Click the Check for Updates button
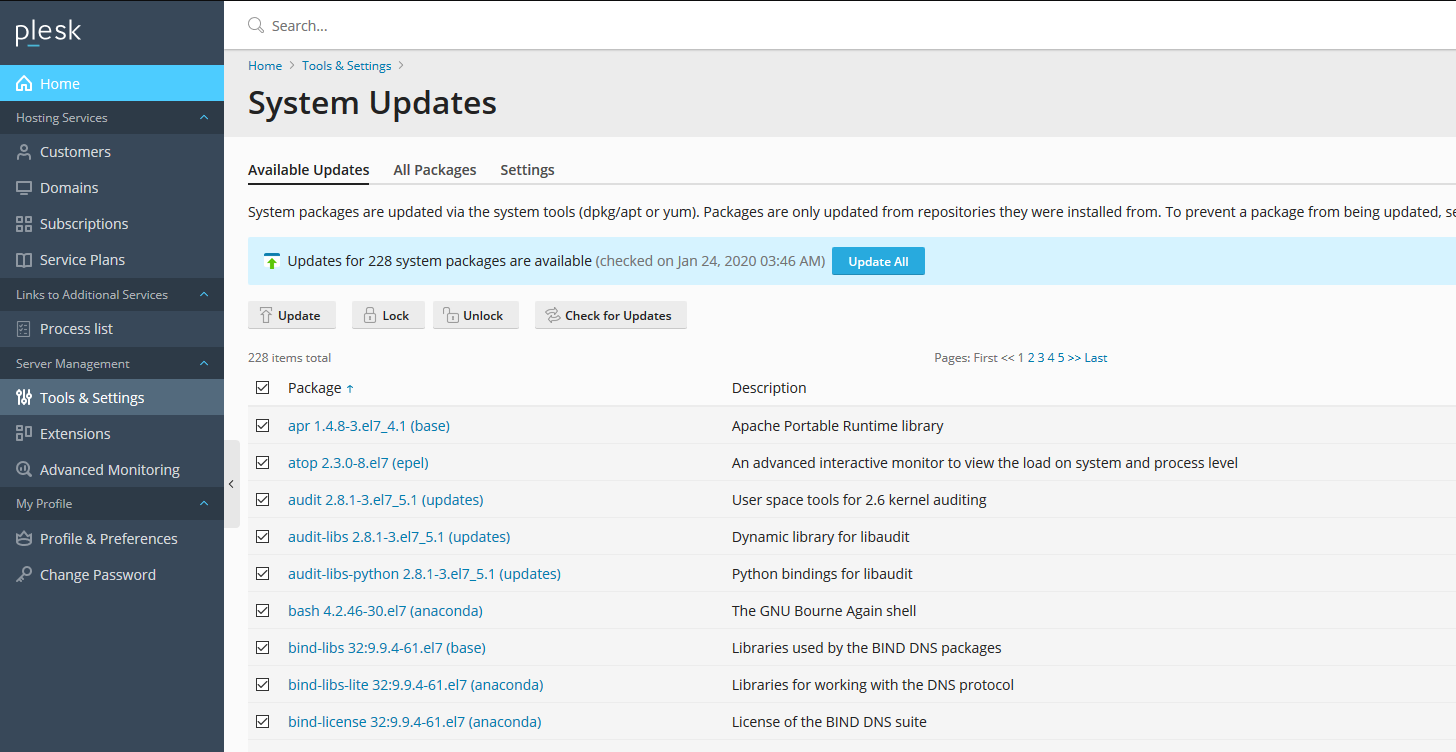The width and height of the screenshot is (1456, 752). click(x=611, y=315)
